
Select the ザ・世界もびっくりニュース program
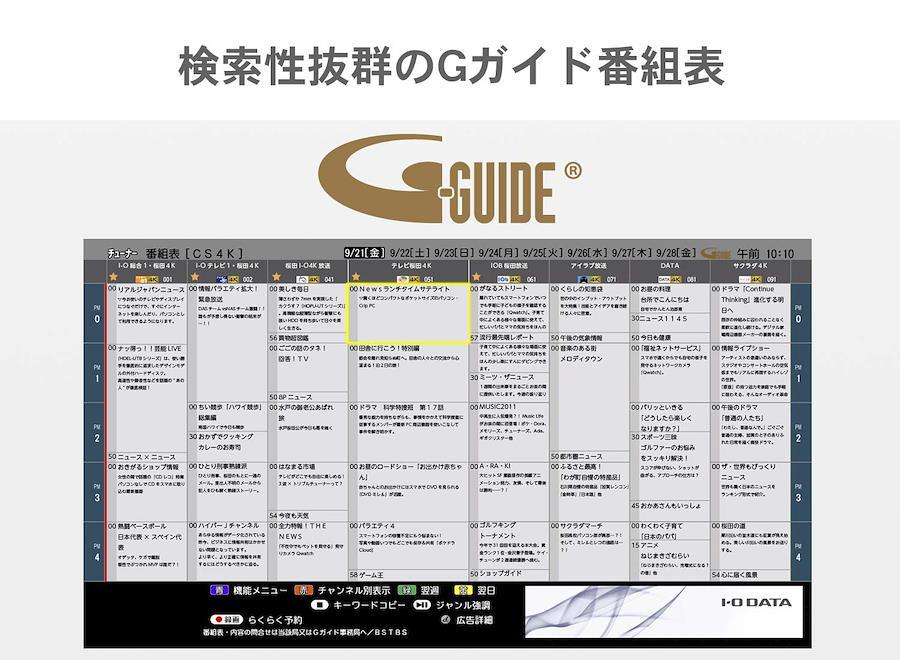750,491
